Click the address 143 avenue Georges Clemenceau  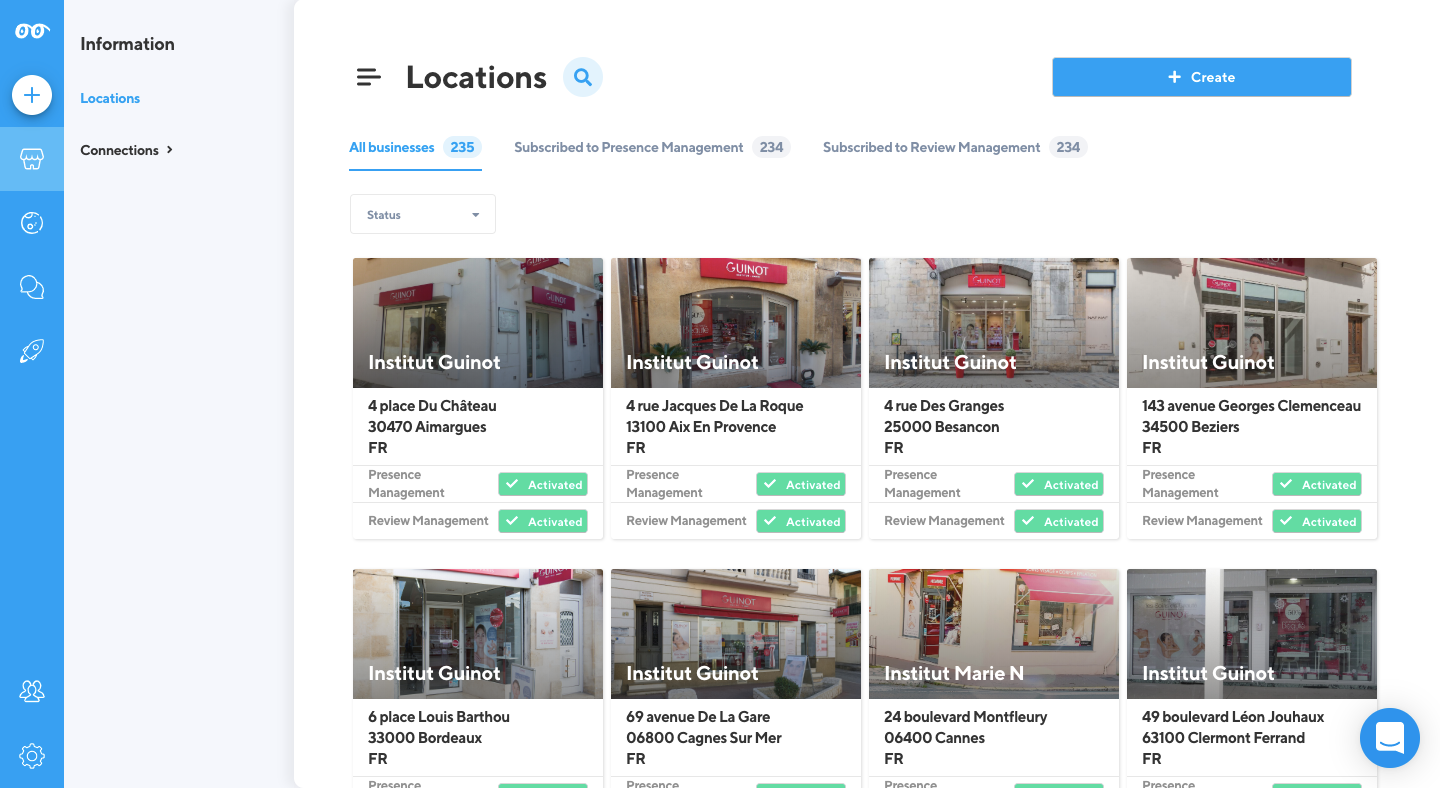[1252, 406]
